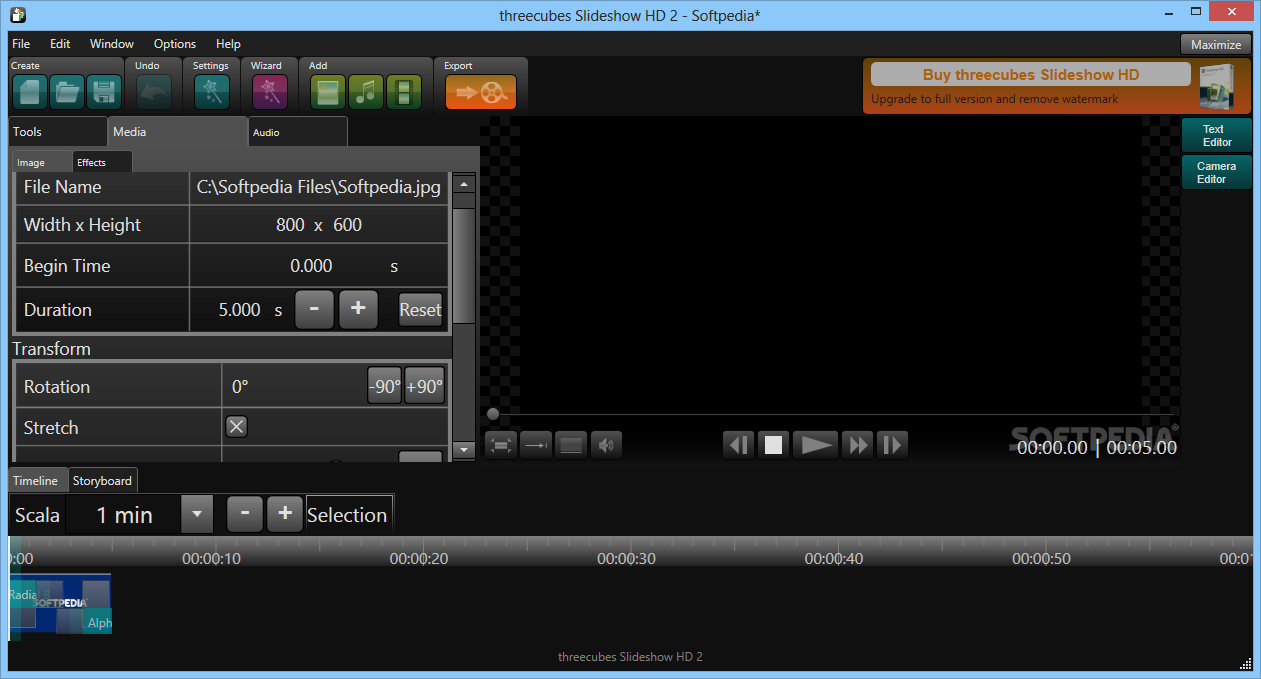Viewport: 1261px width, 679px height.
Task: Open the Text Editor
Action: coord(1216,136)
